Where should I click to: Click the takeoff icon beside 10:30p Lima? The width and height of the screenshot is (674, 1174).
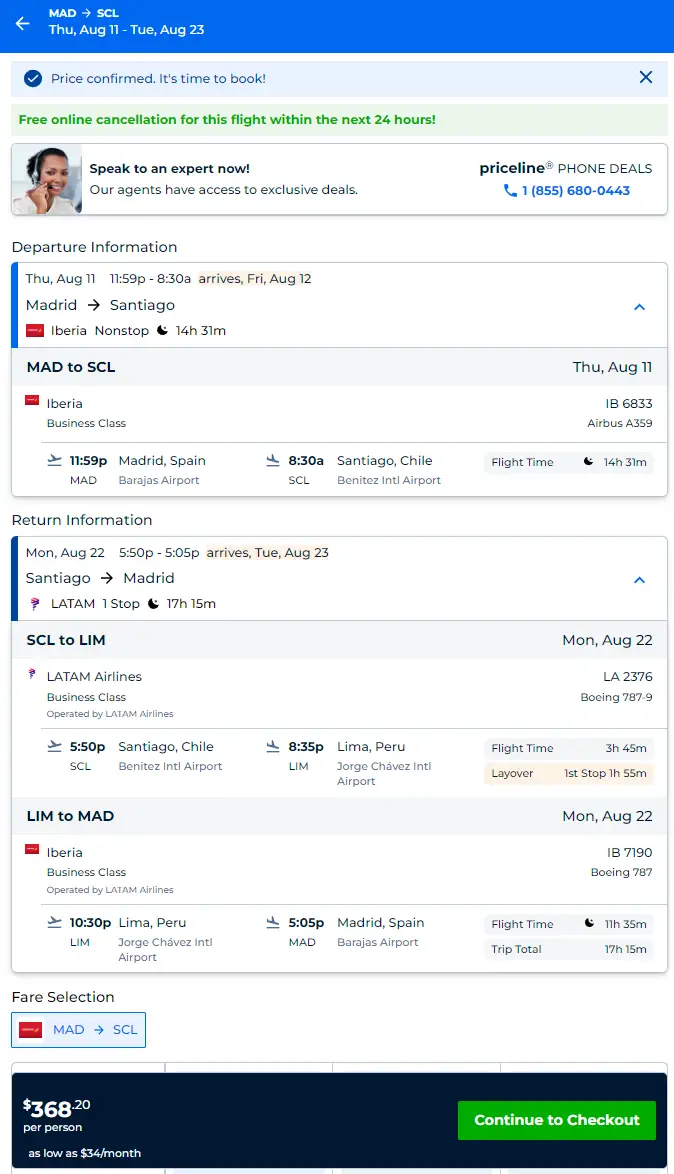pyautogui.click(x=54, y=923)
